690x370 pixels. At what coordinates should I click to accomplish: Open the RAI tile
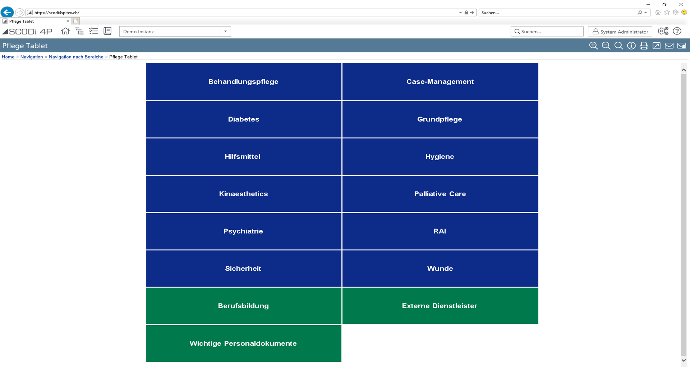coord(440,231)
